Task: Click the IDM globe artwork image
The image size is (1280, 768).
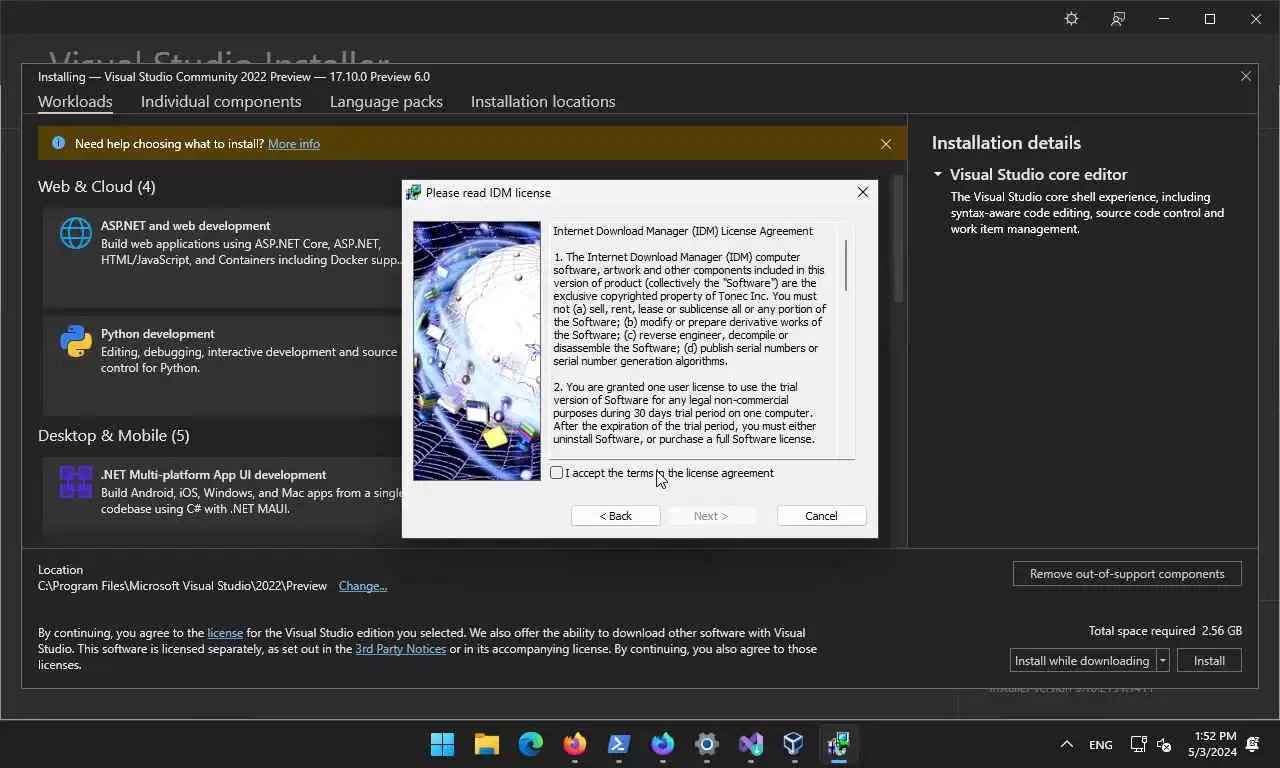Action: 477,351
